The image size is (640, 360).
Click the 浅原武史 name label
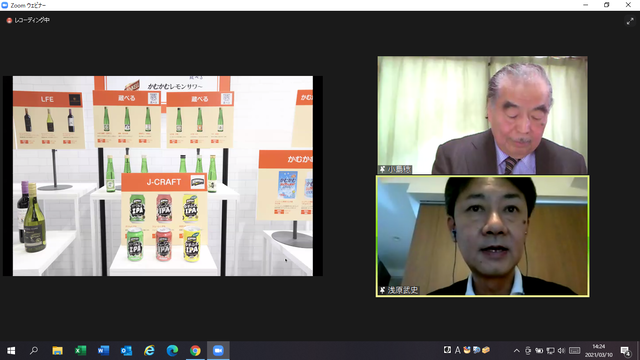tap(403, 290)
